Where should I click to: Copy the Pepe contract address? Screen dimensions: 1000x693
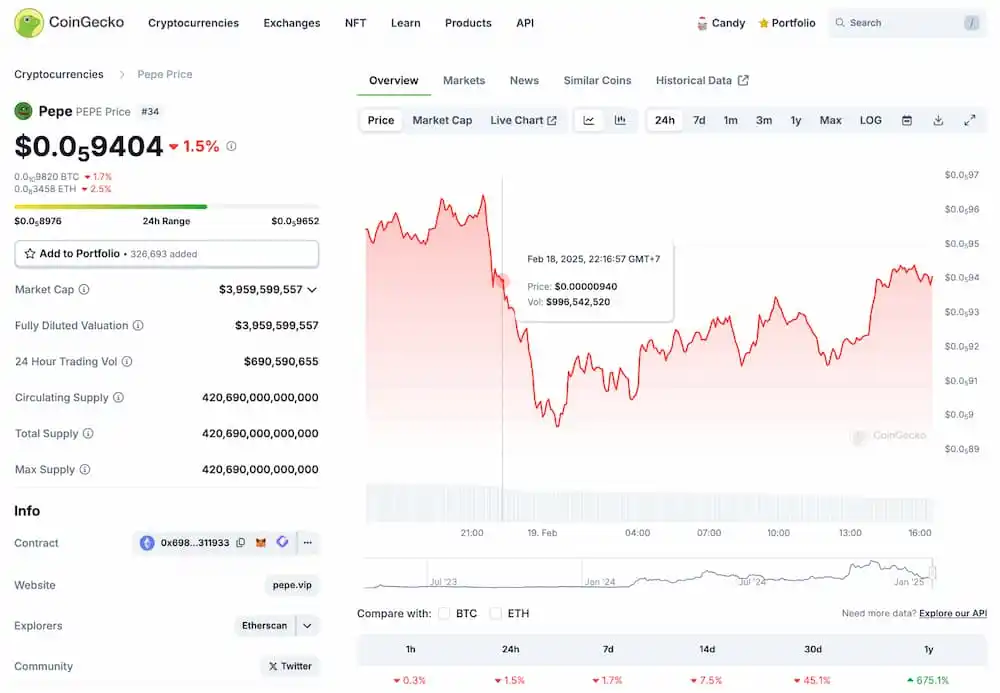240,543
